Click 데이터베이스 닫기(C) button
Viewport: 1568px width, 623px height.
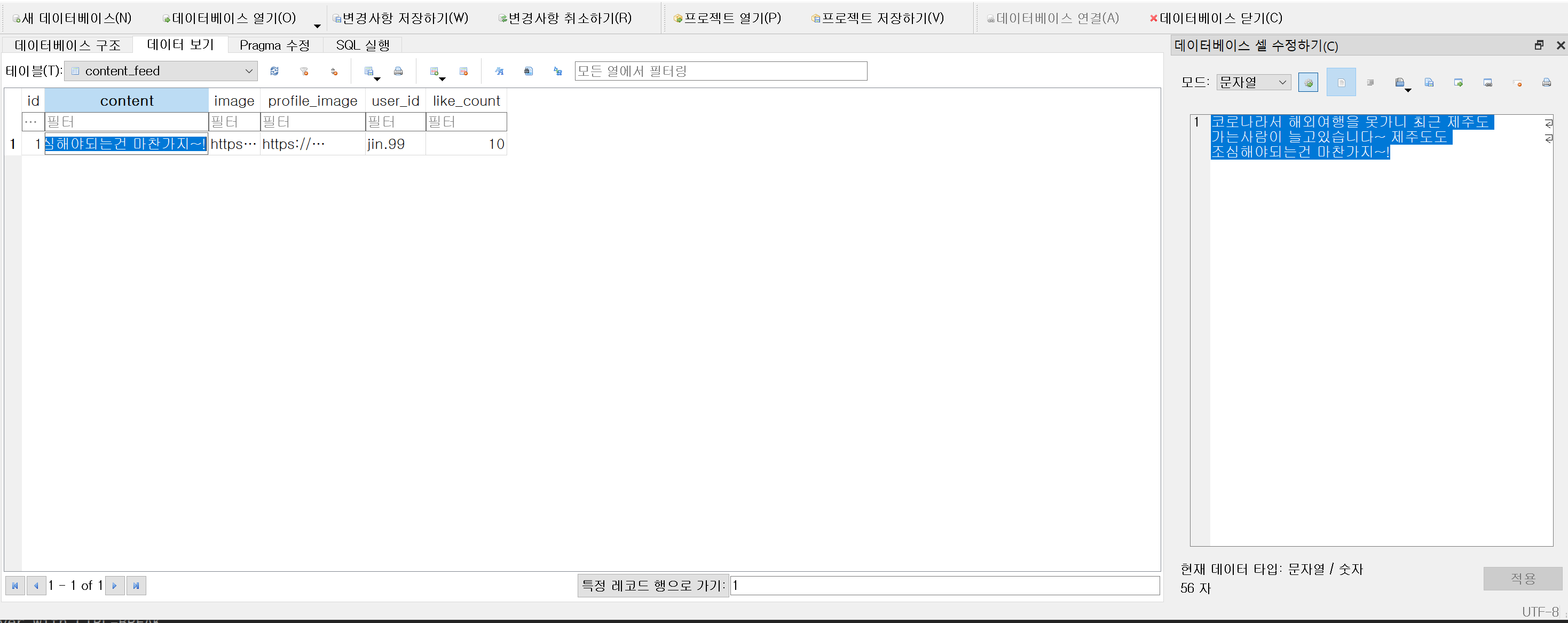click(x=1216, y=18)
